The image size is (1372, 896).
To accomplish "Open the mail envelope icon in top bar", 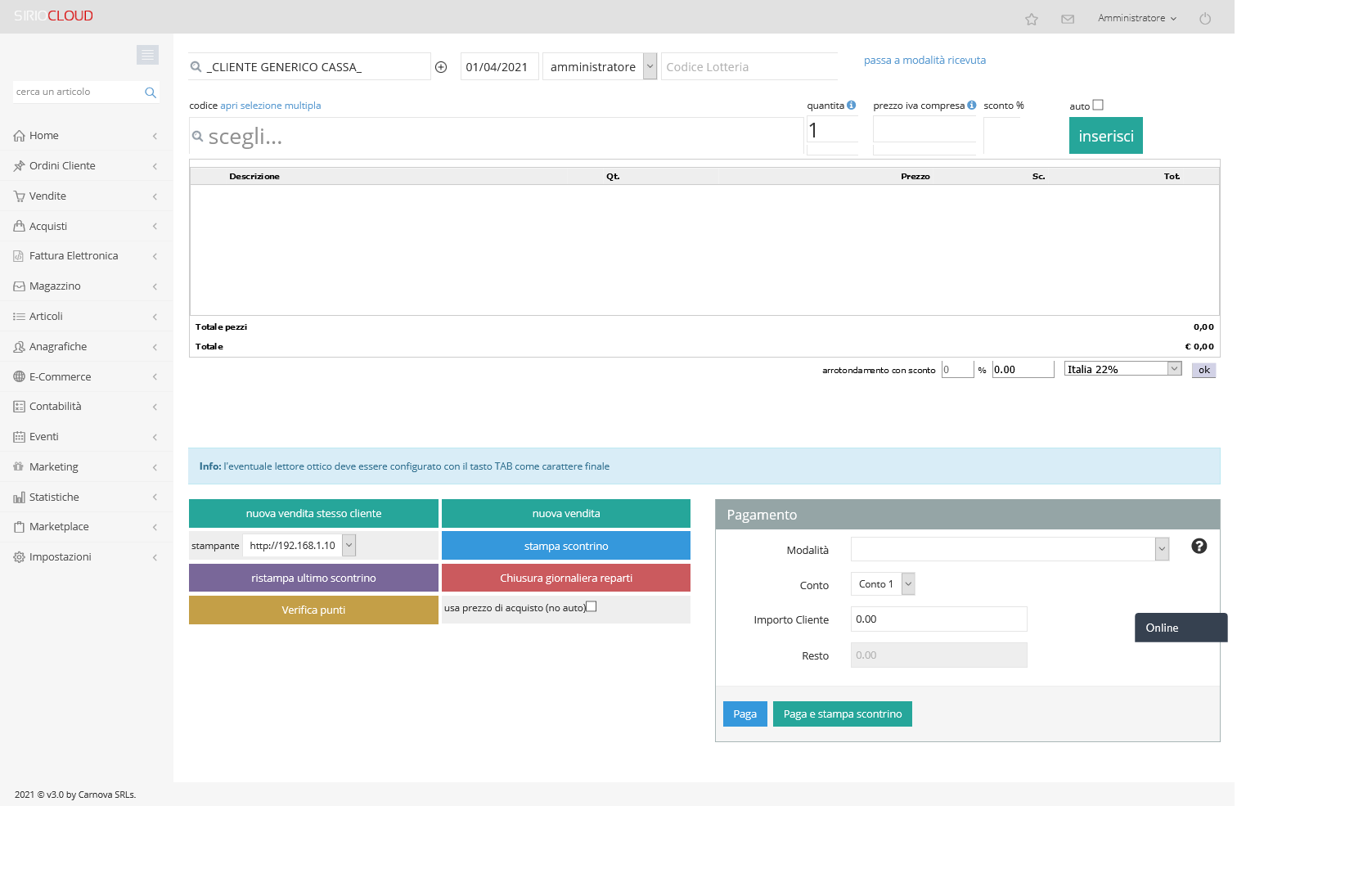I will (x=1068, y=19).
